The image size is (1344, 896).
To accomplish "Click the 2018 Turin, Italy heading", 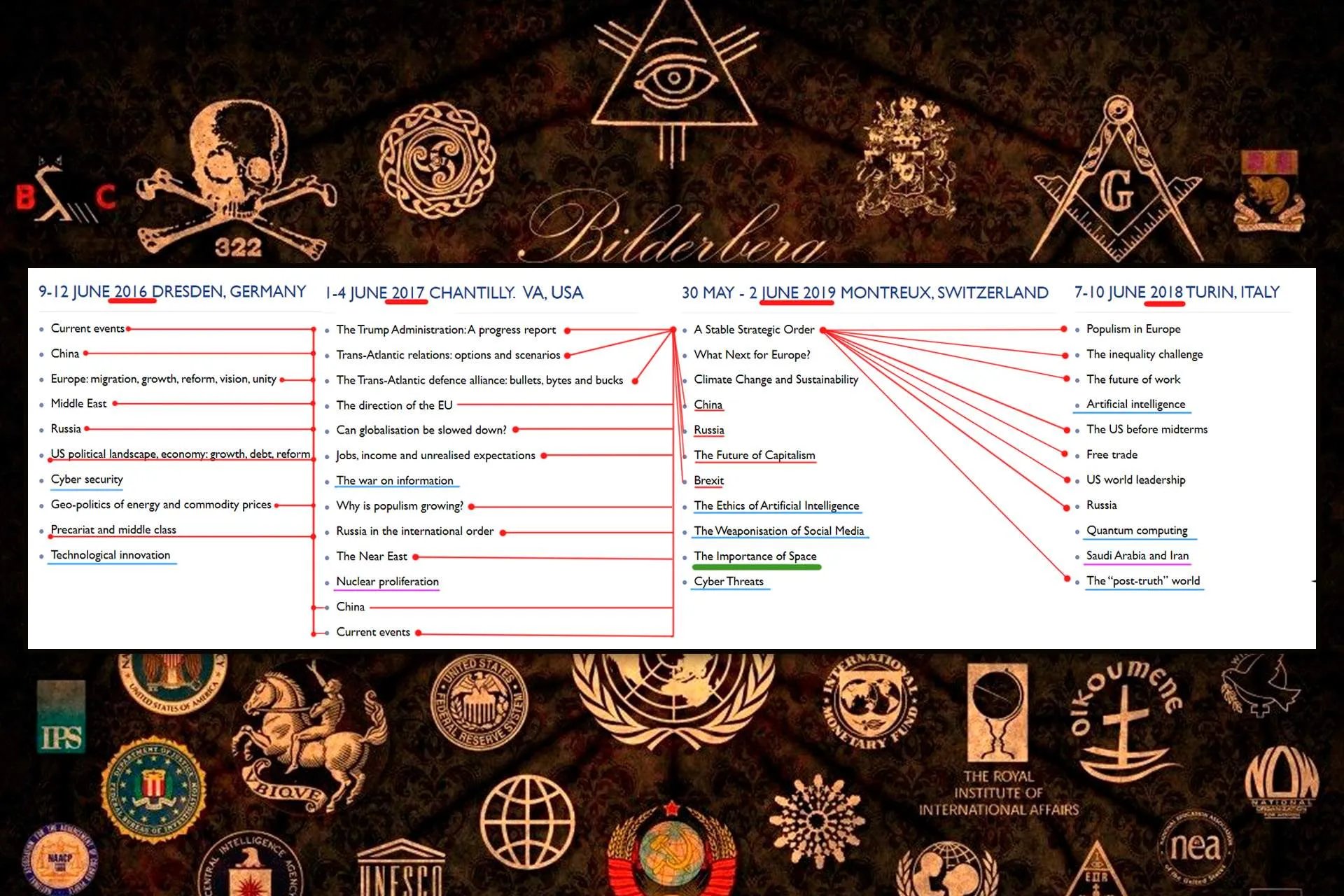I will [1177, 293].
